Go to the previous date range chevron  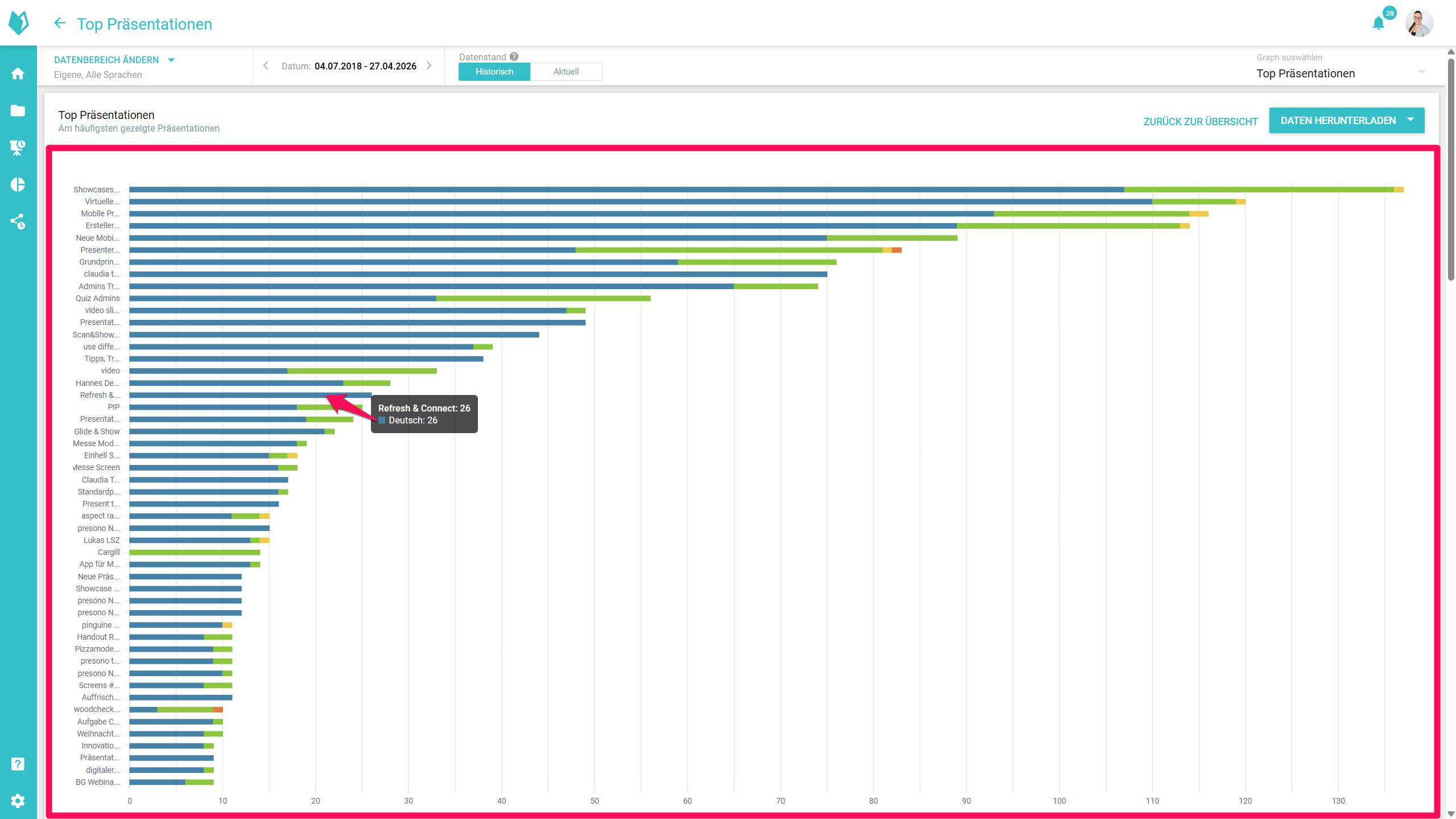click(x=266, y=65)
